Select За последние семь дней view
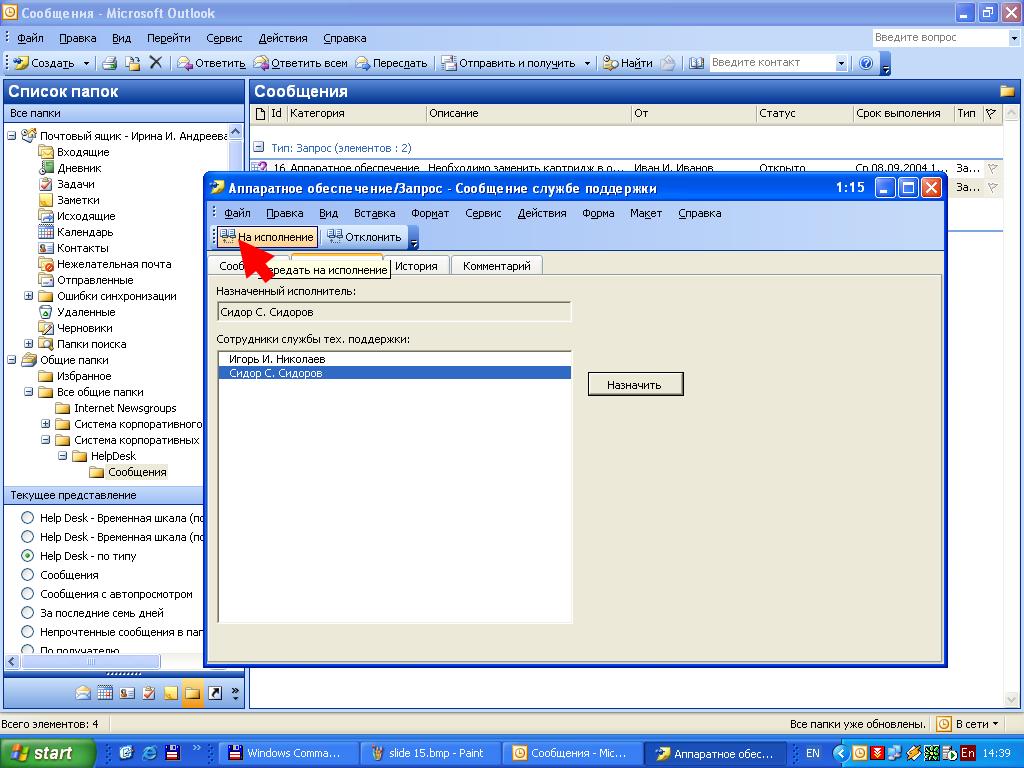 pos(27,613)
